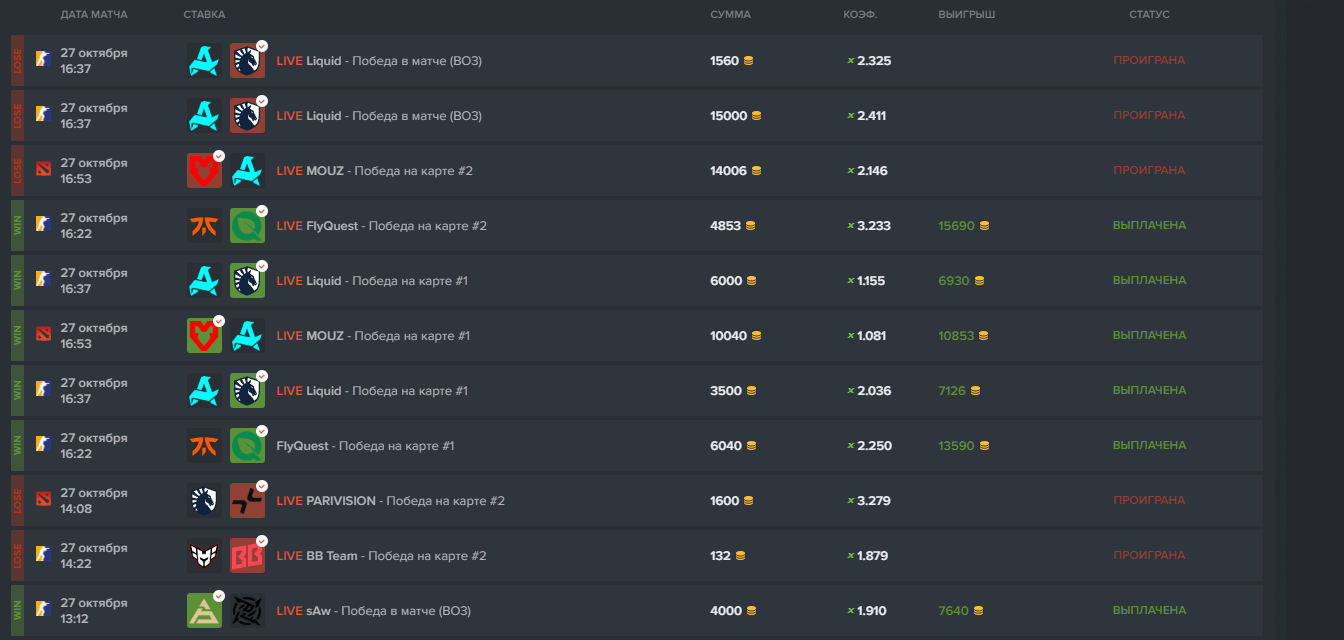Select the "ДАТА МАТЧА" column header
Screen dimensions: 1344x640
94,15
